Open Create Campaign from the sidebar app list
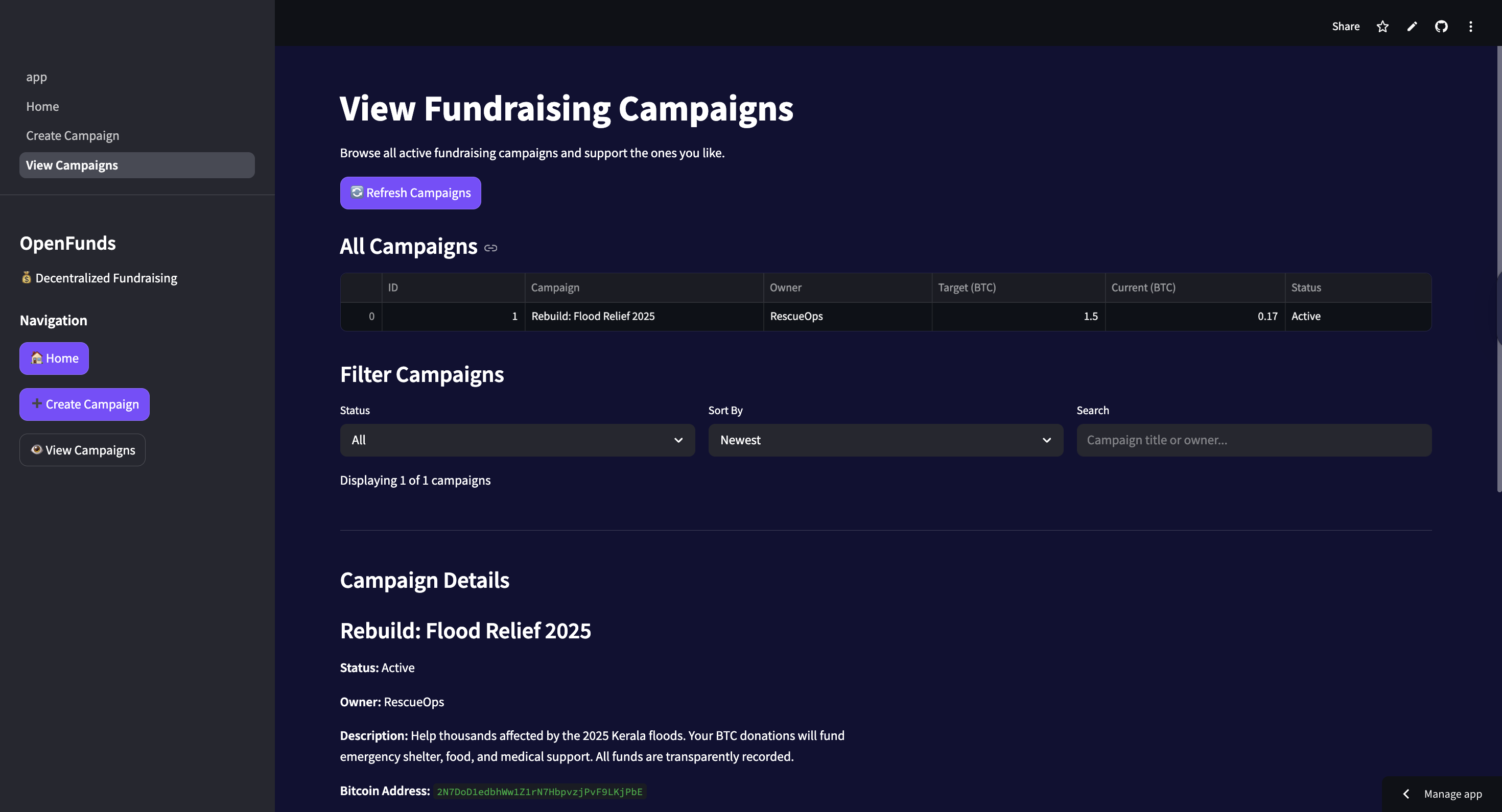This screenshot has height=812, width=1502. [x=73, y=135]
